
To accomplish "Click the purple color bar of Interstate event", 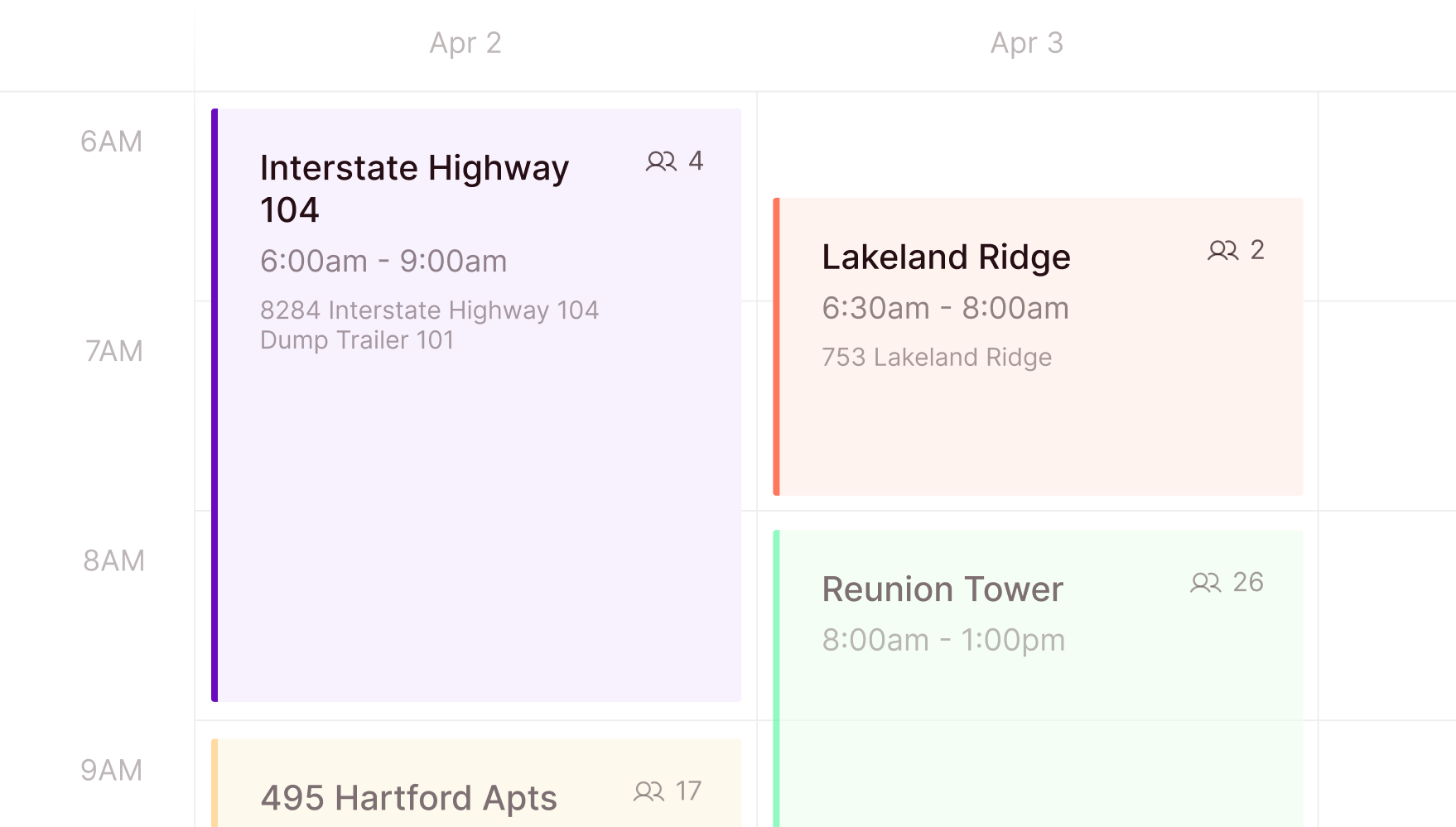I will point(215,405).
